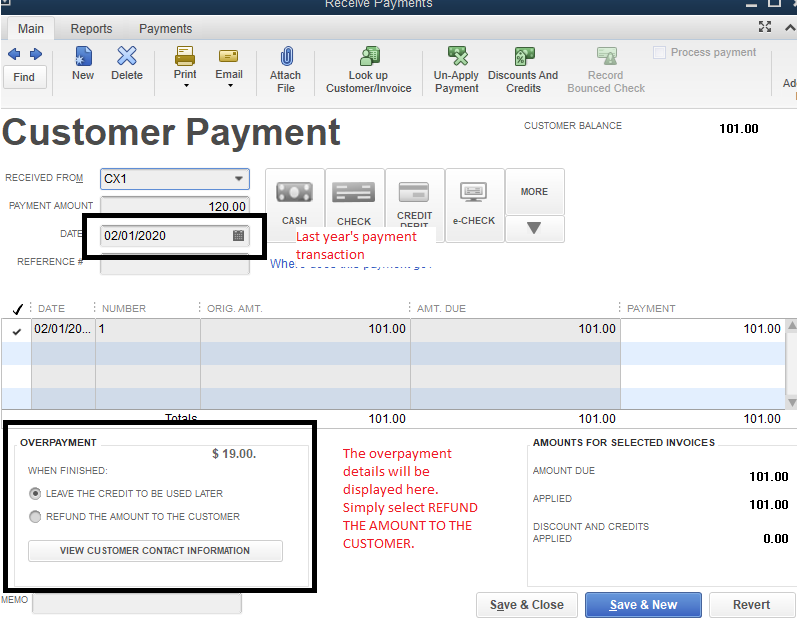Click Un-Apply Payment
The image size is (797, 622).
456,70
